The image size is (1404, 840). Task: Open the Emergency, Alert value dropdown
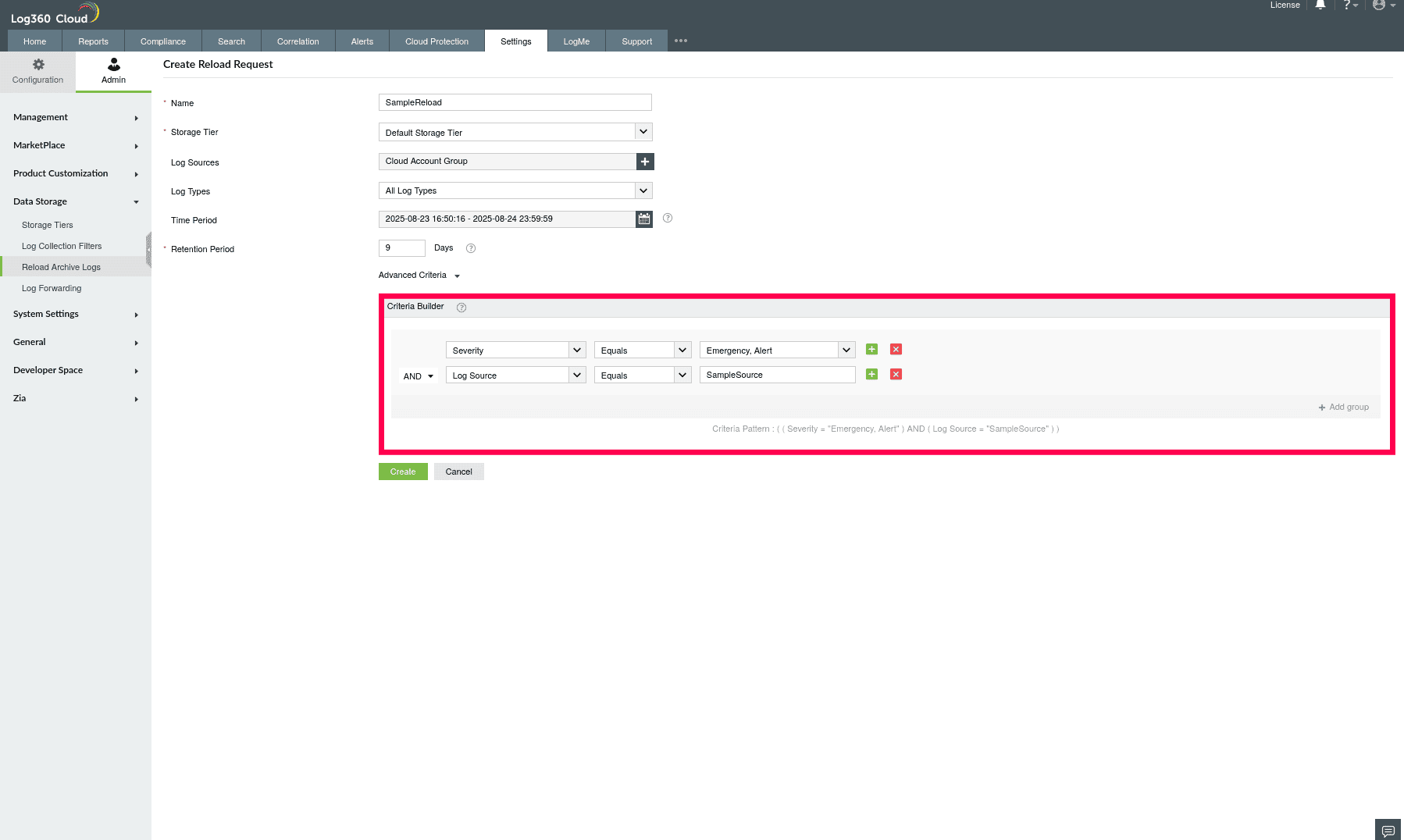coord(777,351)
